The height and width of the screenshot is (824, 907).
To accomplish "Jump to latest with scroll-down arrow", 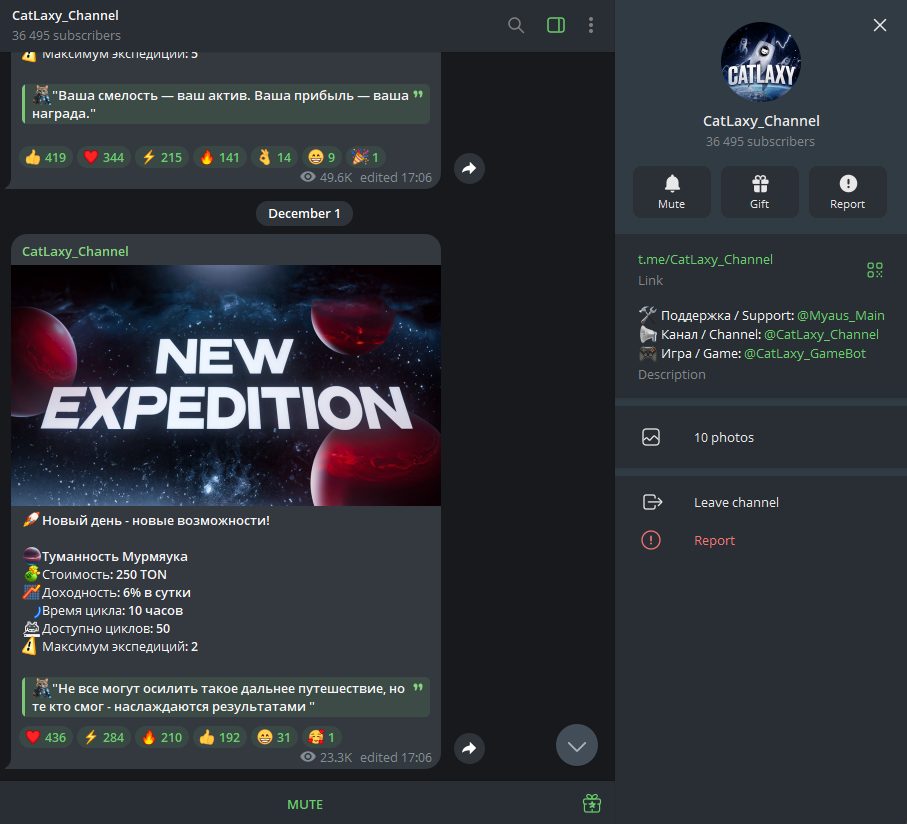I will (577, 745).
